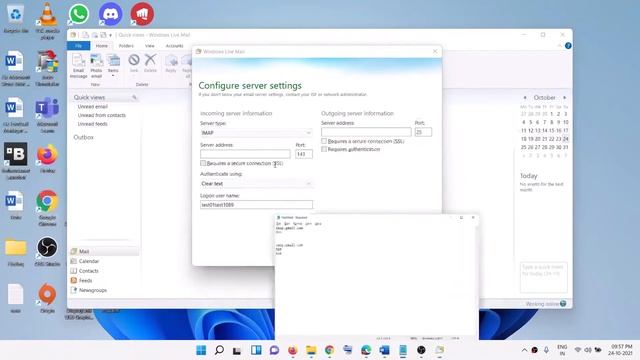Image resolution: width=640 pixels, height=360 pixels.
Task: Go to previous month in calendar
Action: point(525,98)
